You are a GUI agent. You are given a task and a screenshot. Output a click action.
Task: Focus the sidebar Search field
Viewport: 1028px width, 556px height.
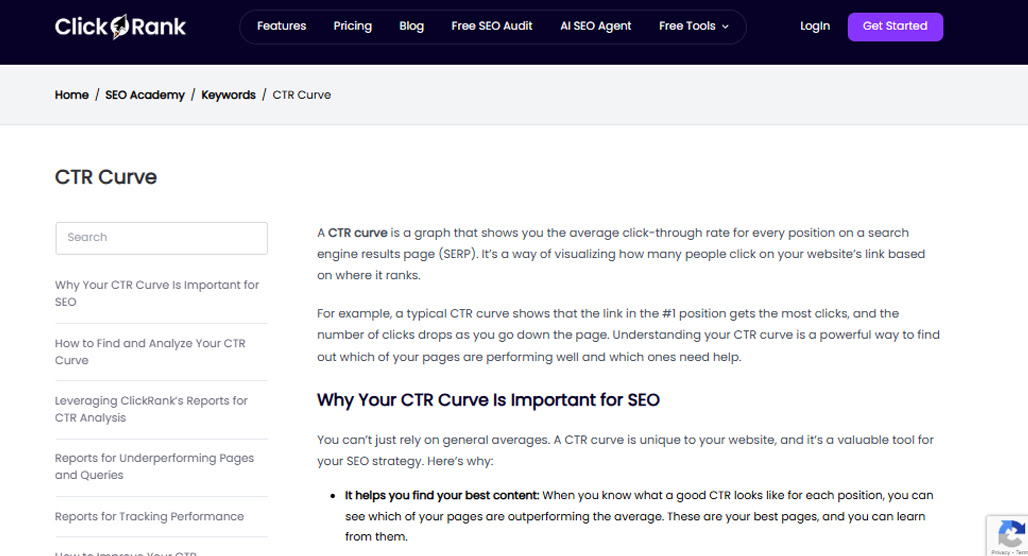(x=161, y=238)
